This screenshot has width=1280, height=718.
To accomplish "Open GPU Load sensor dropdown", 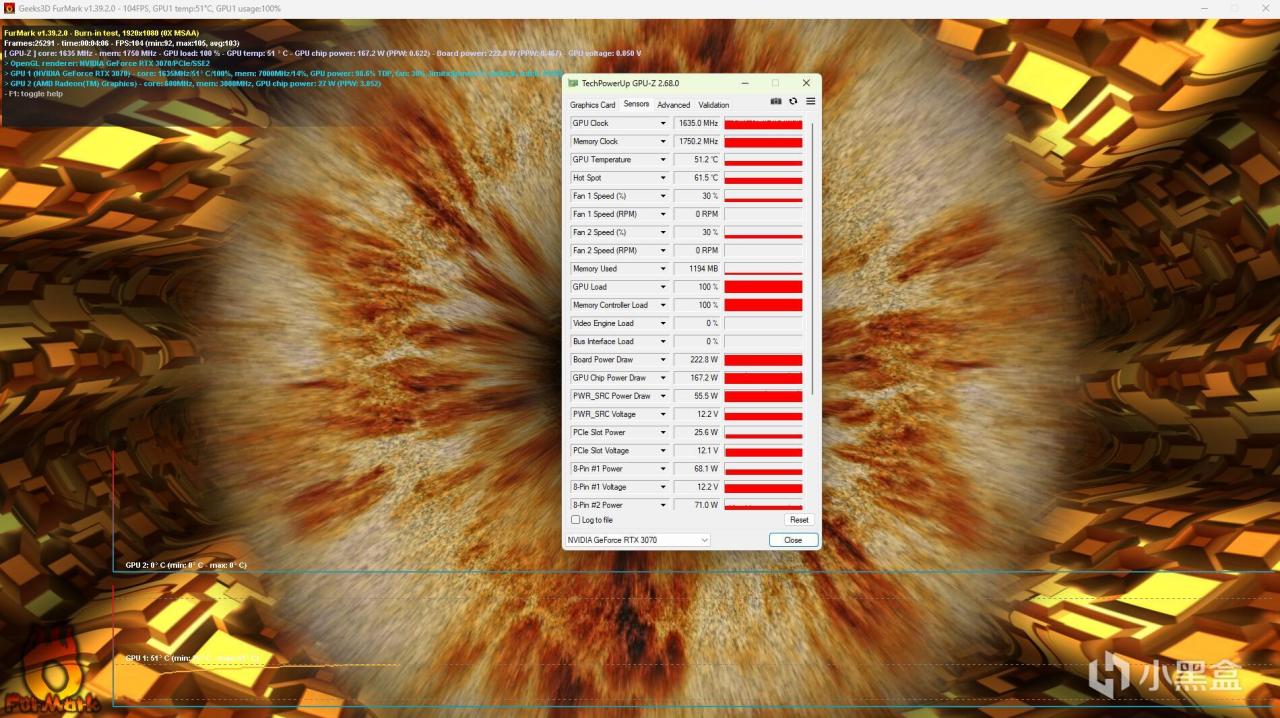I will point(662,287).
